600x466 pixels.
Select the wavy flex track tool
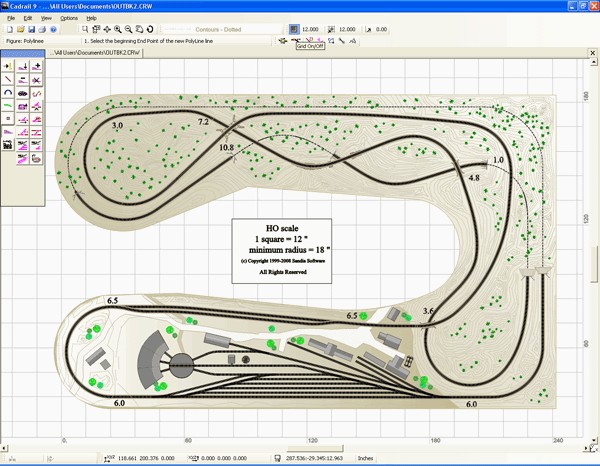36,93
